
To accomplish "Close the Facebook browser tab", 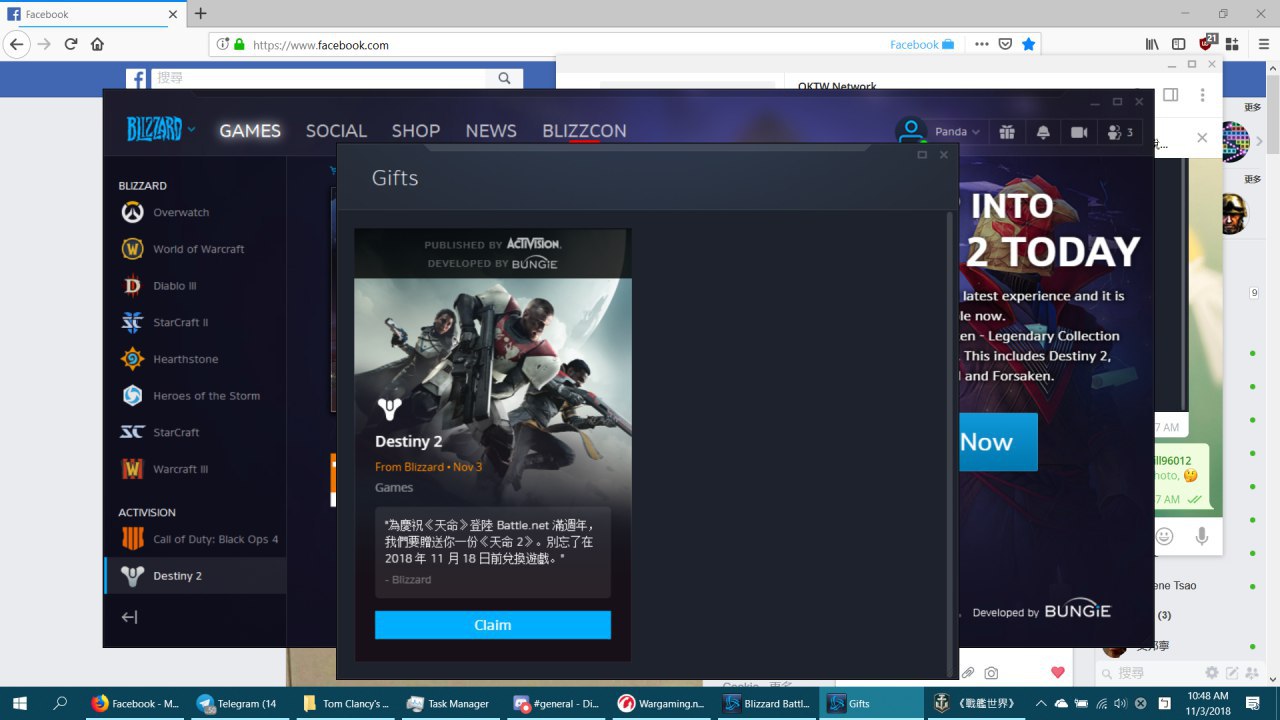I will (x=172, y=14).
